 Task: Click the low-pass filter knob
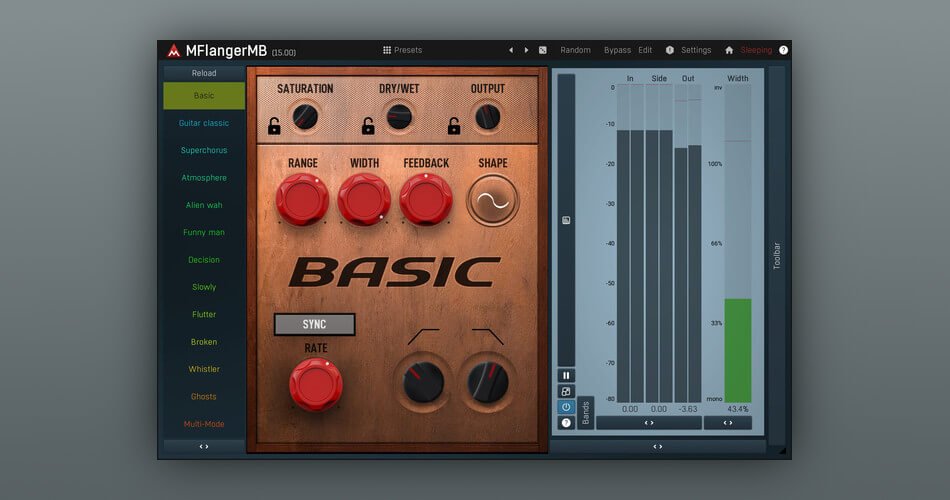(488, 382)
